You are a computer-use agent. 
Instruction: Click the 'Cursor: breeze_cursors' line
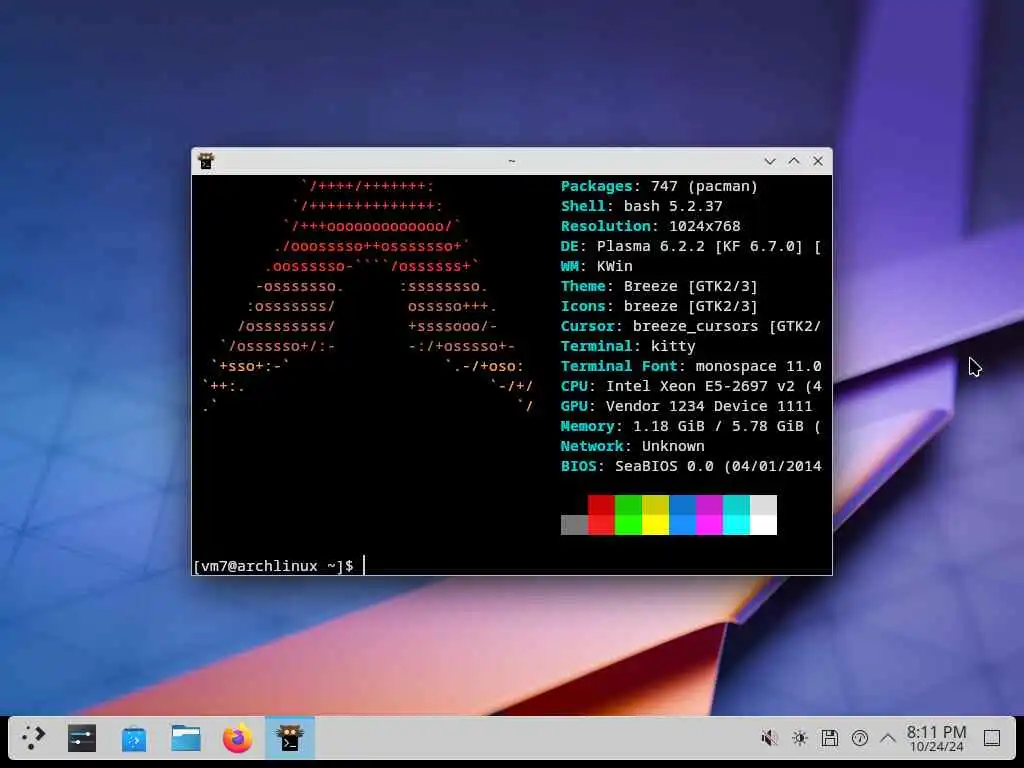[690, 327]
